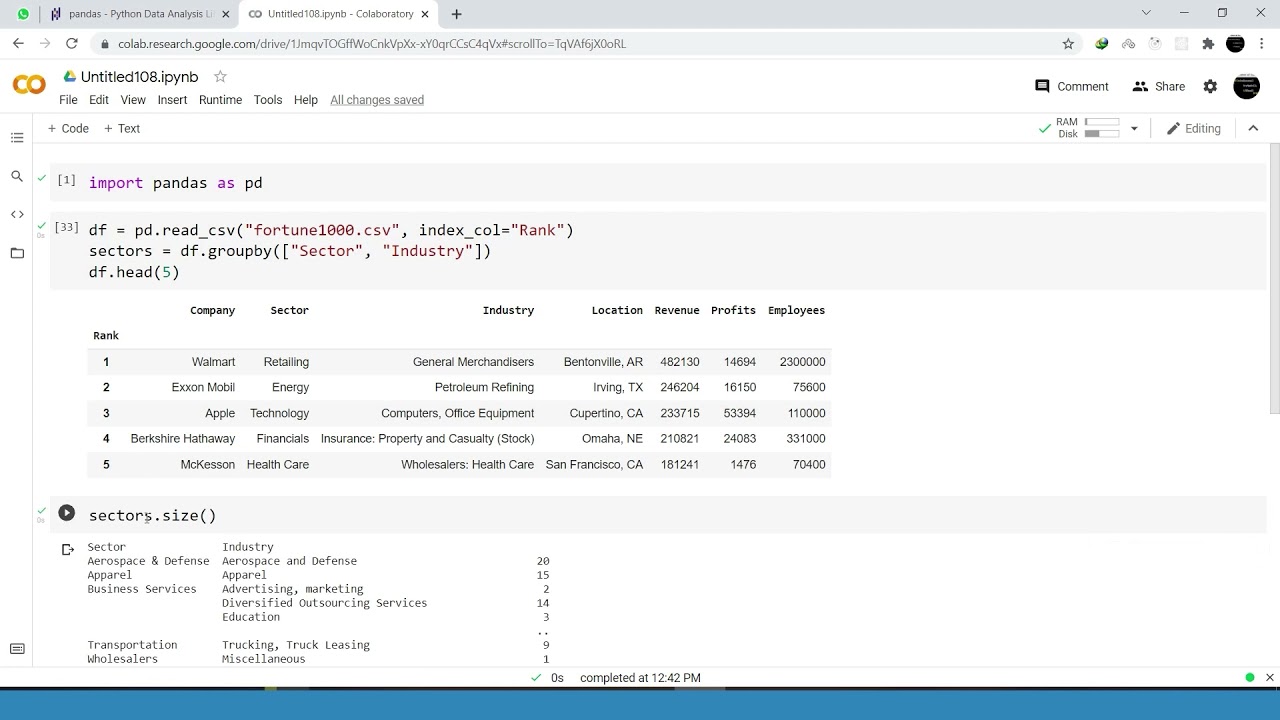Click the Profits column header
The width and height of the screenshot is (1280, 720).
(733, 310)
